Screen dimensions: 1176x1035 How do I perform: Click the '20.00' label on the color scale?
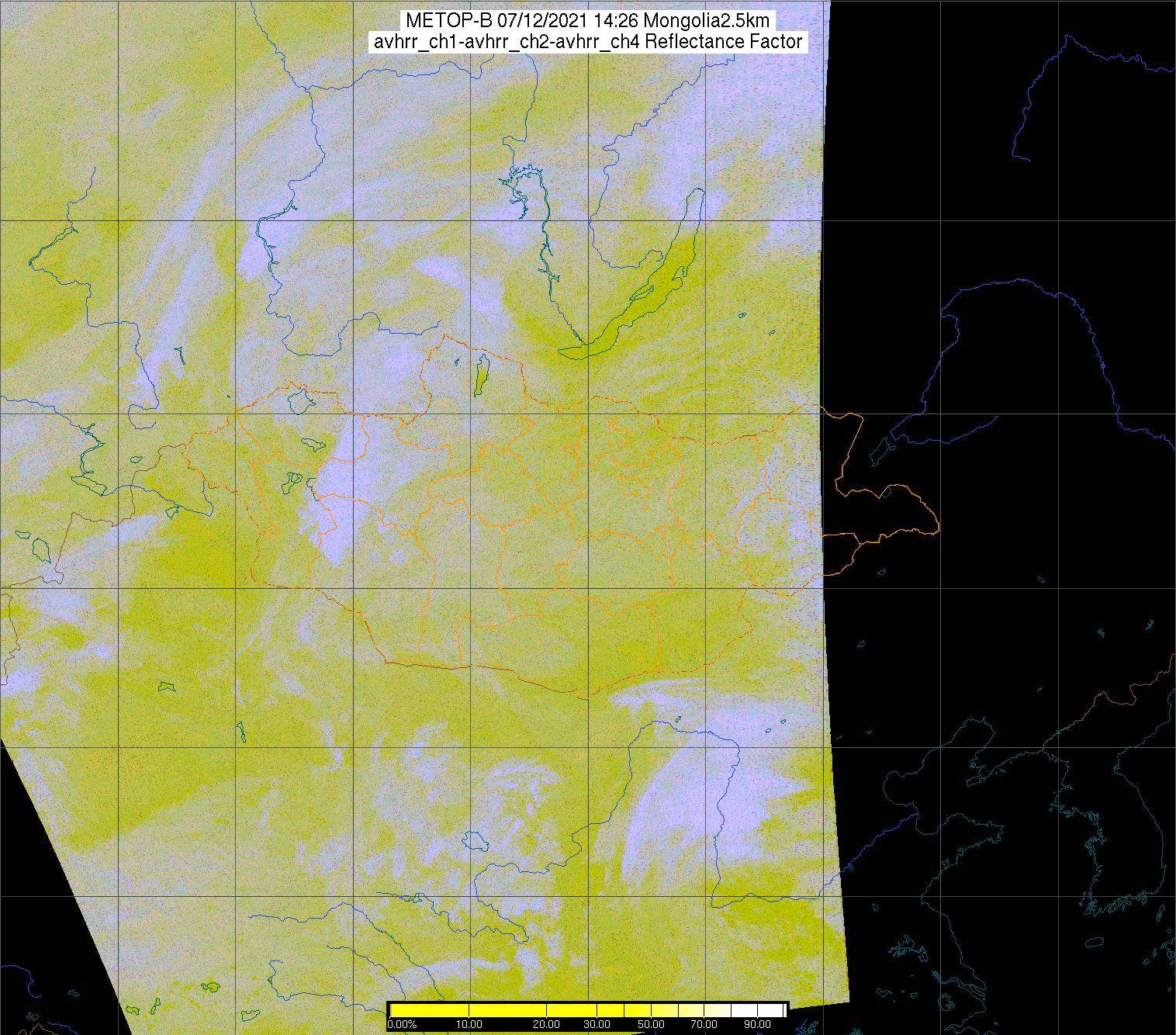point(546,1024)
